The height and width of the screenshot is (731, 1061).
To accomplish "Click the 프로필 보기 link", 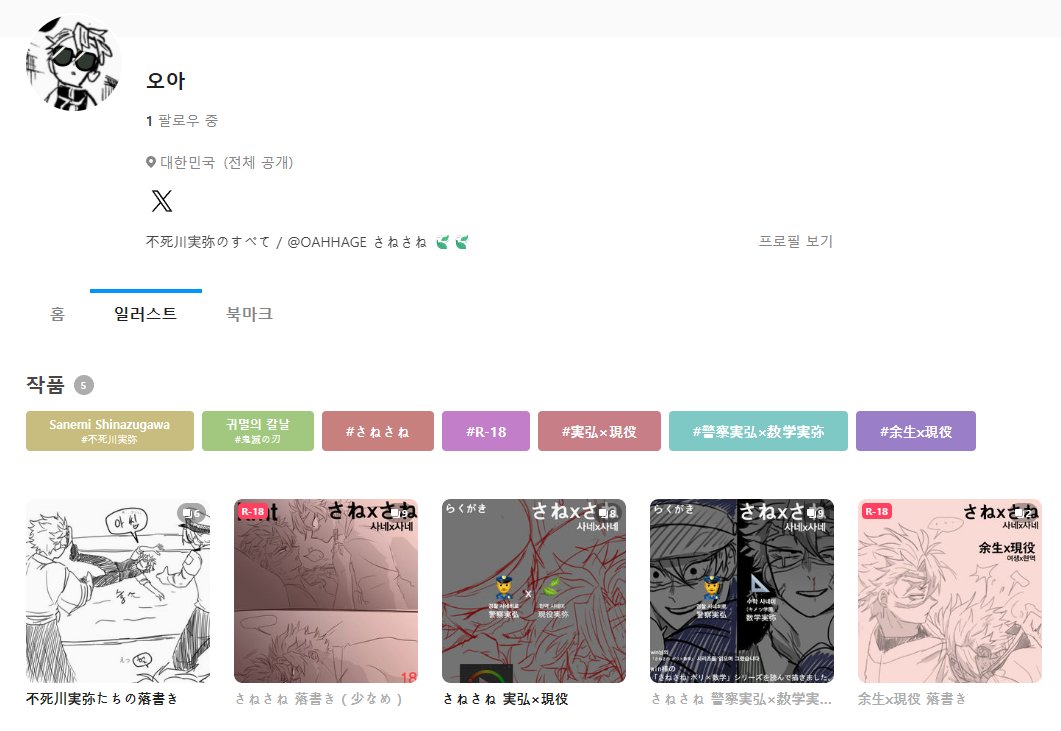I will [796, 241].
